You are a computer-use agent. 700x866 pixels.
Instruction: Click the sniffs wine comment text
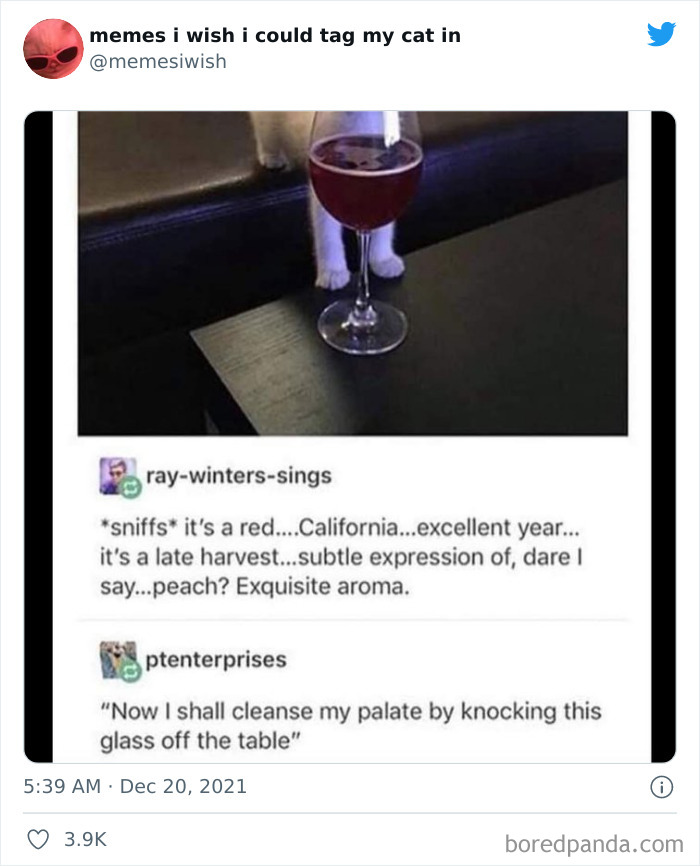click(x=341, y=557)
